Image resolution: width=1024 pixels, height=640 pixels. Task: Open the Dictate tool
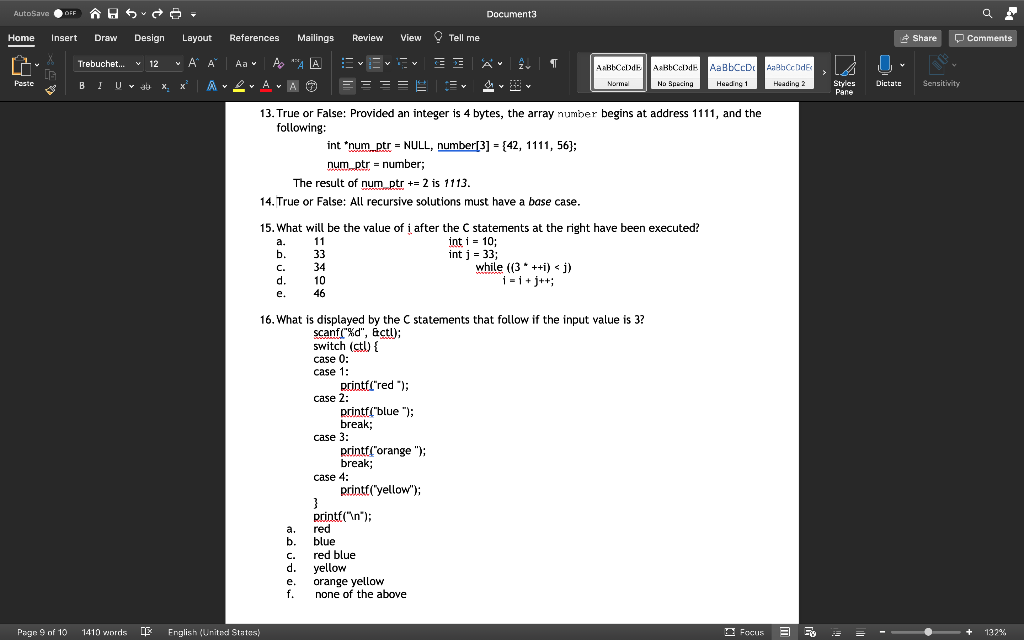coord(886,72)
